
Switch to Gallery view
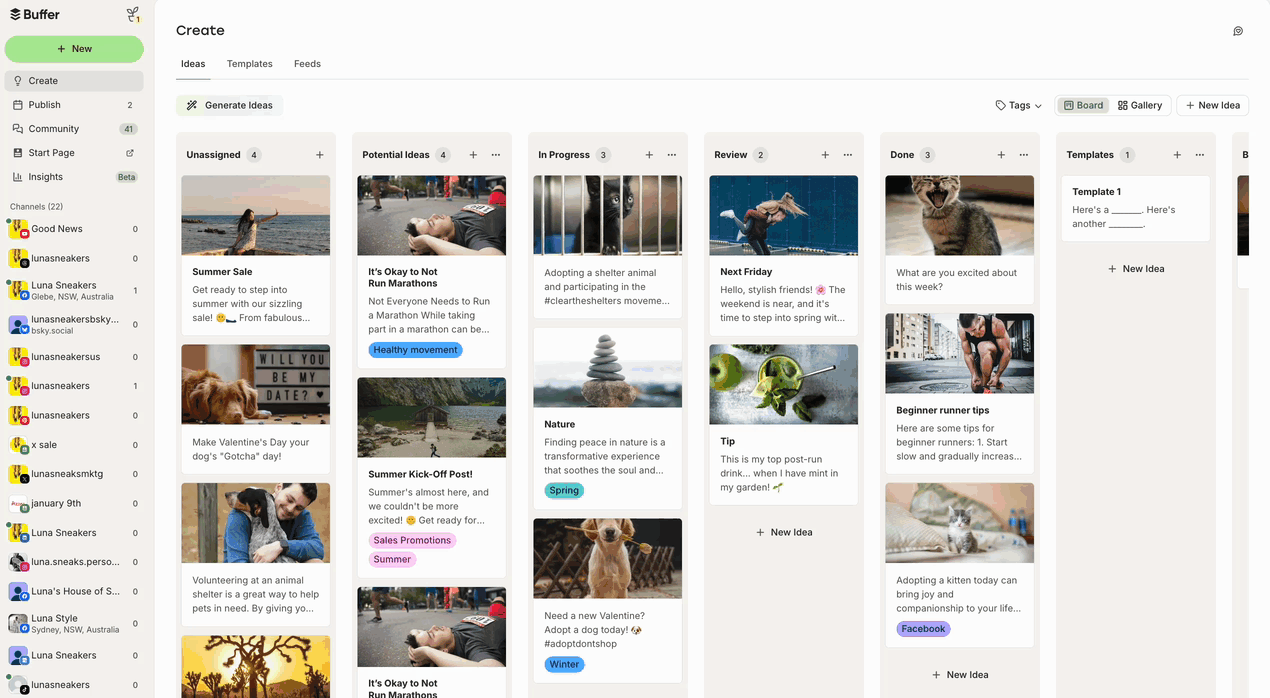(x=1140, y=105)
